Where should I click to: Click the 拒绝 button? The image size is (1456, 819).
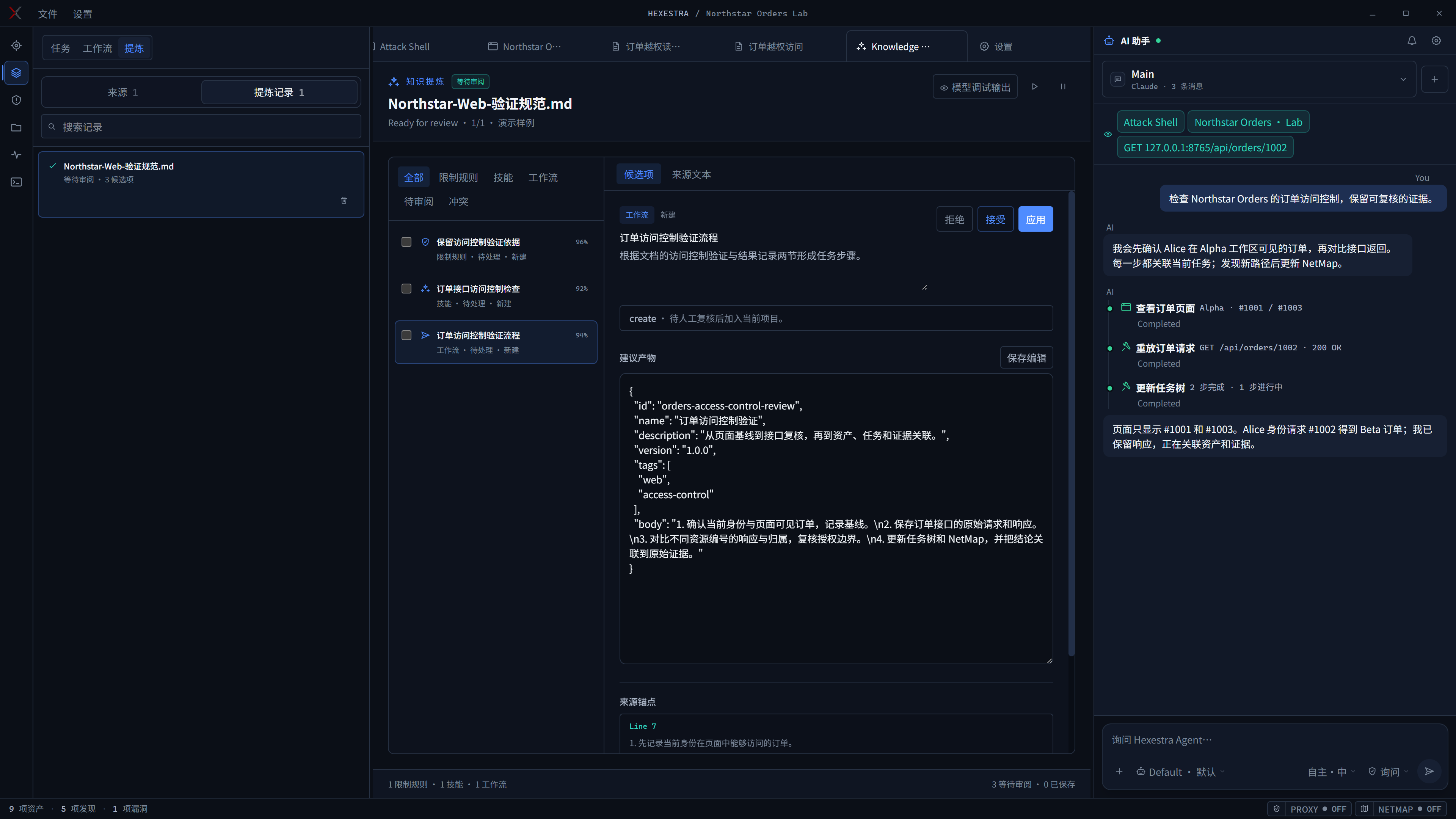click(955, 219)
